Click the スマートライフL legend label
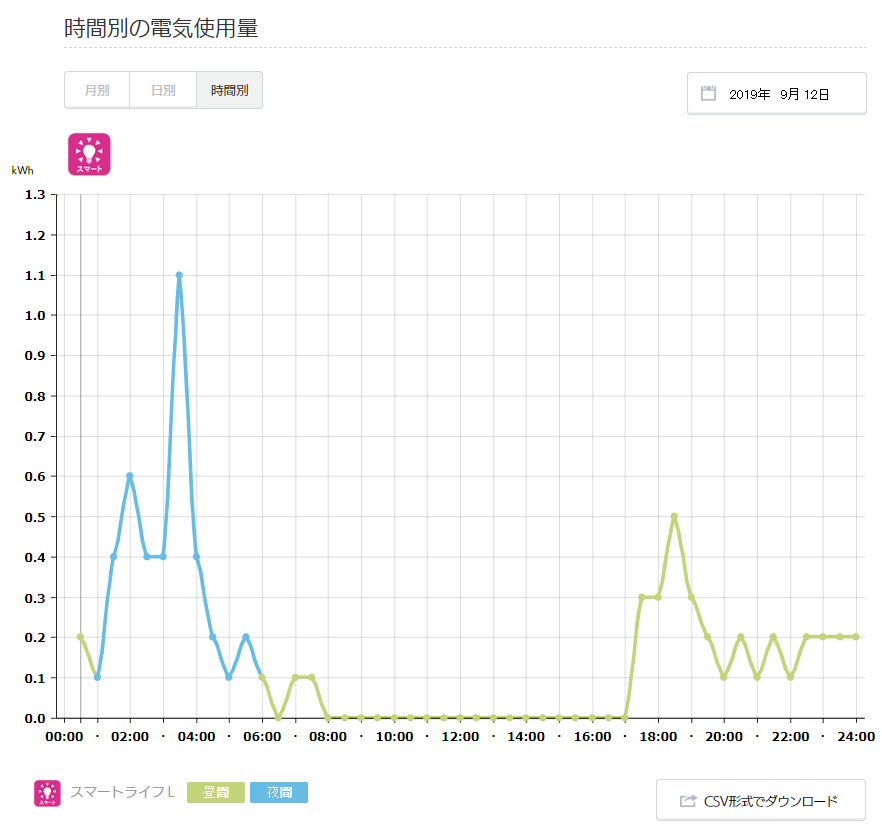This screenshot has width=882, height=835. 123,792
